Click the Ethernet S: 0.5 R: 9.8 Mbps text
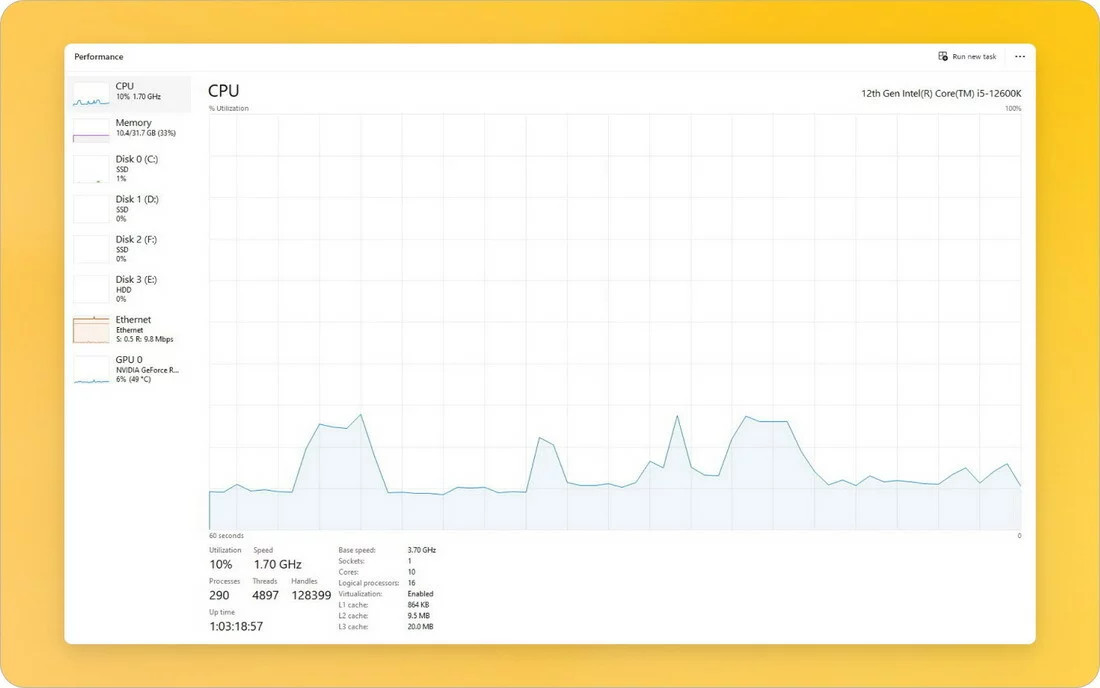 145,339
